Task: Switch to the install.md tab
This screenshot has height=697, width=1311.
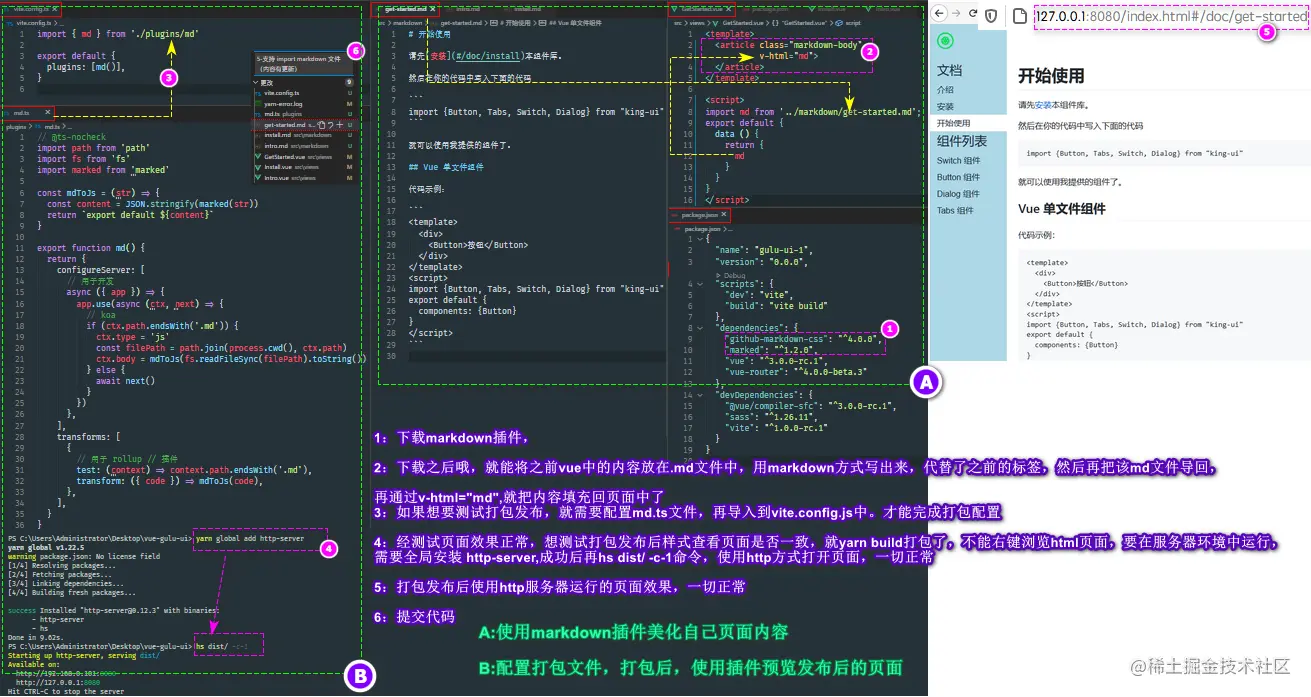Action: point(527,9)
